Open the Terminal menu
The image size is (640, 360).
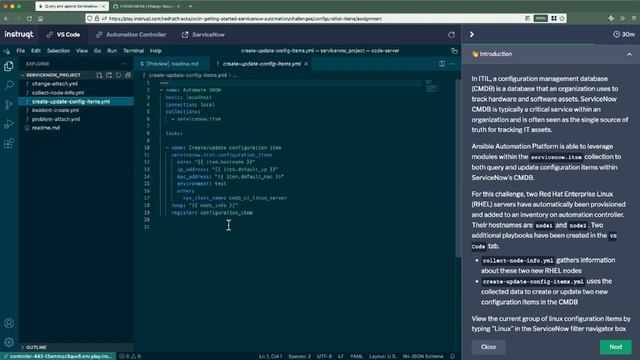click(x=133, y=51)
